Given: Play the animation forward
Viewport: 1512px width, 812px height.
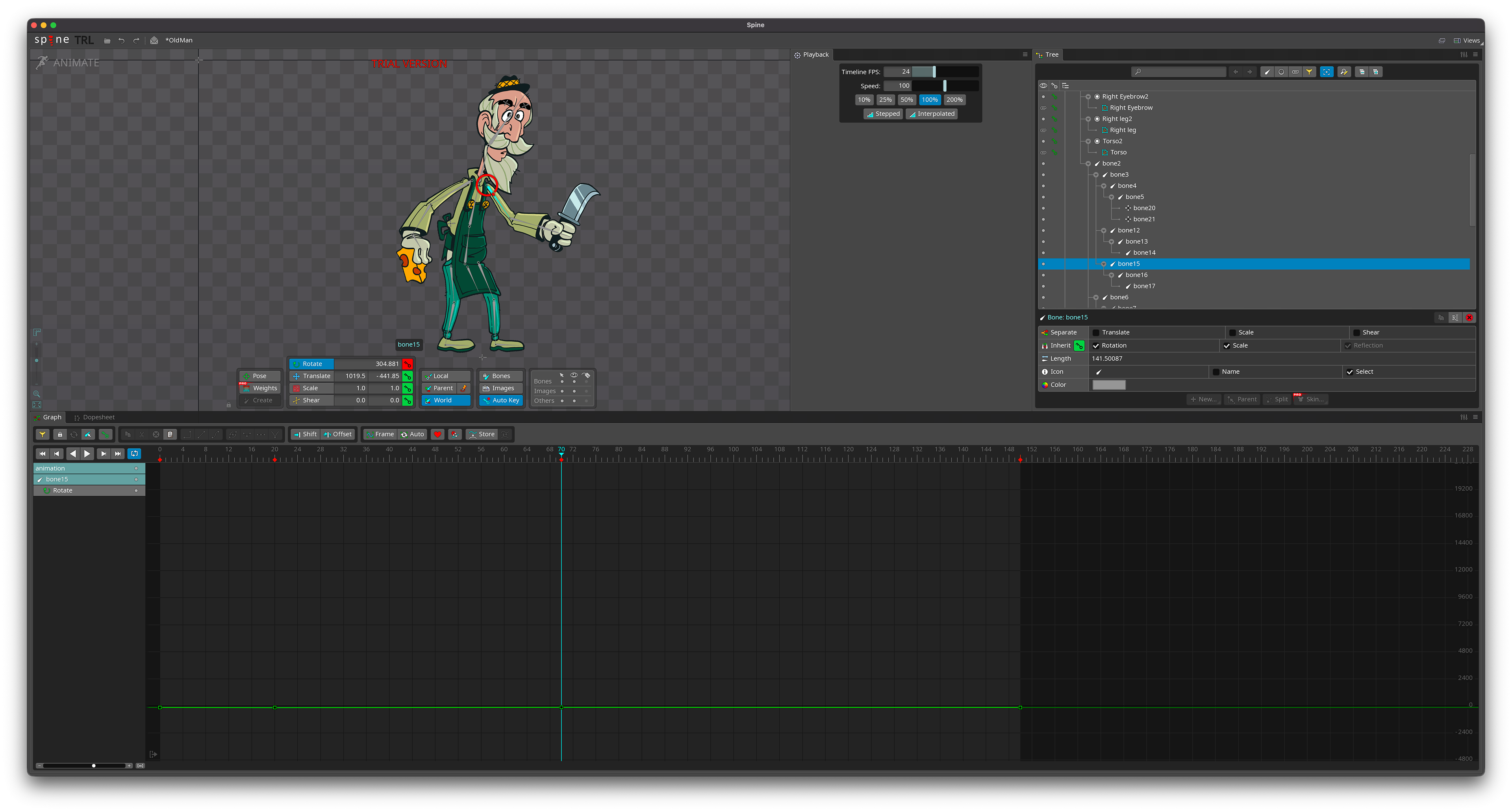Looking at the screenshot, I should click(87, 453).
